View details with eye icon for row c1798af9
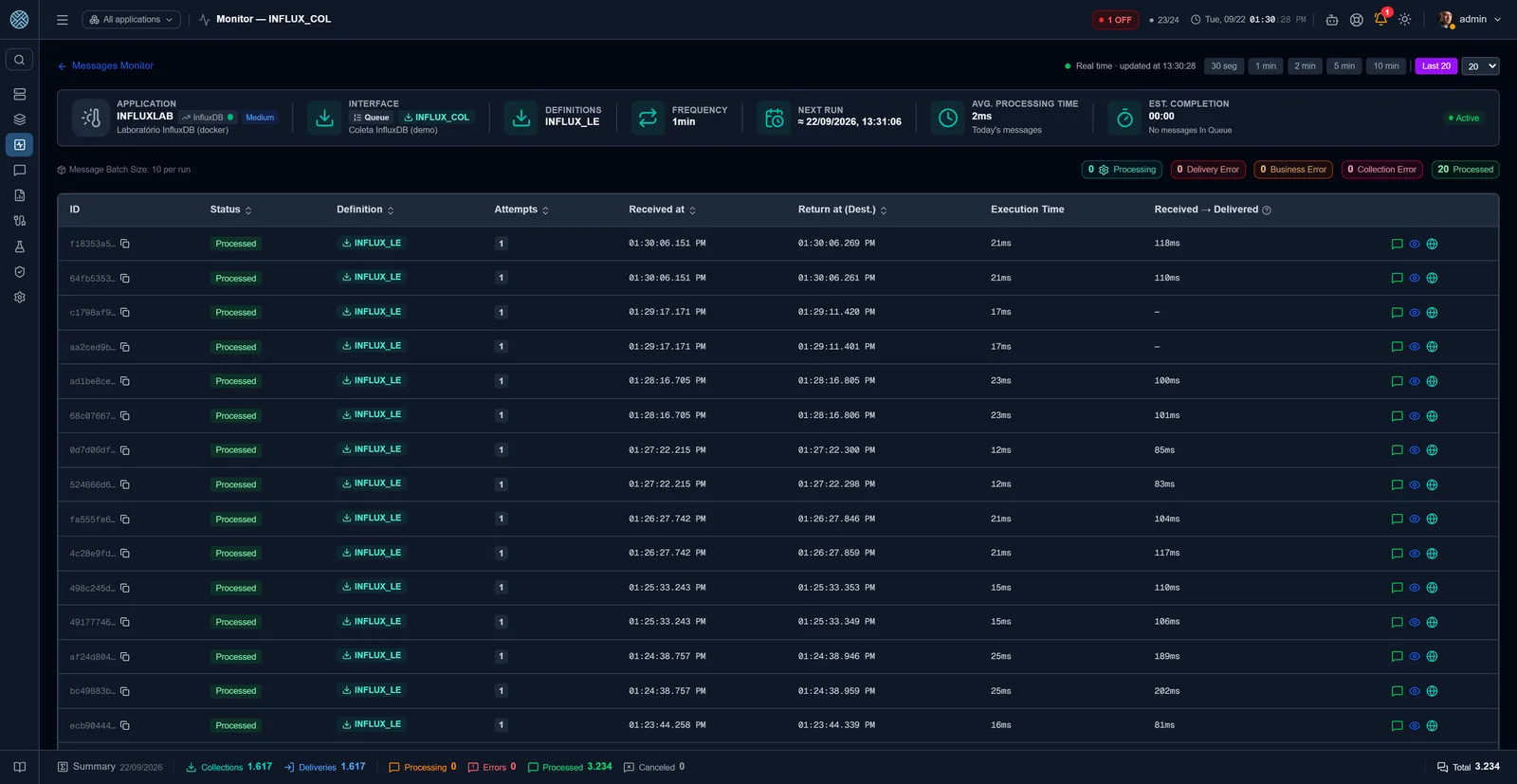Screen dimensions: 1517x784 1415,313
